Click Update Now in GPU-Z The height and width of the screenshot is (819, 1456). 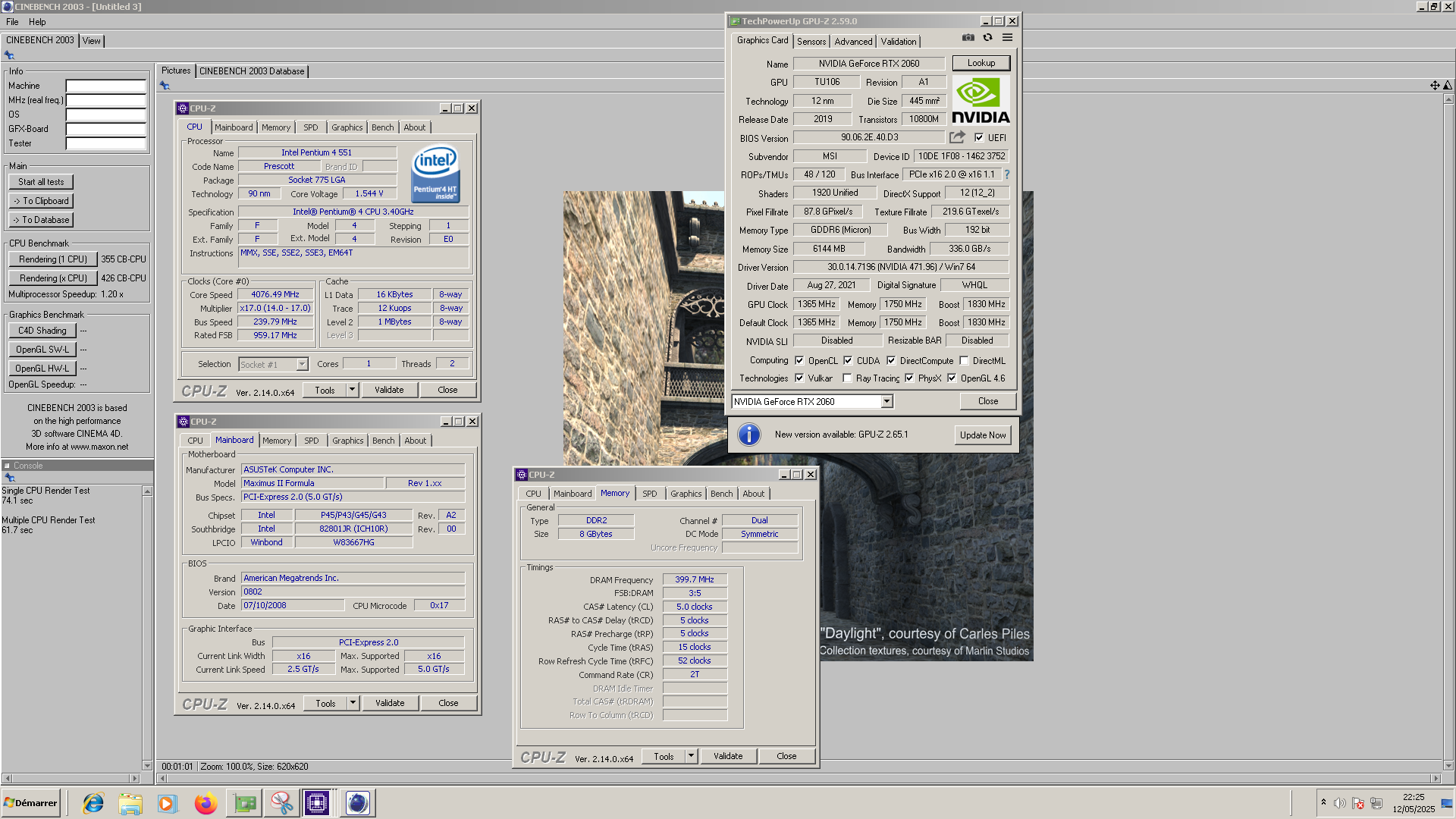pyautogui.click(x=983, y=435)
